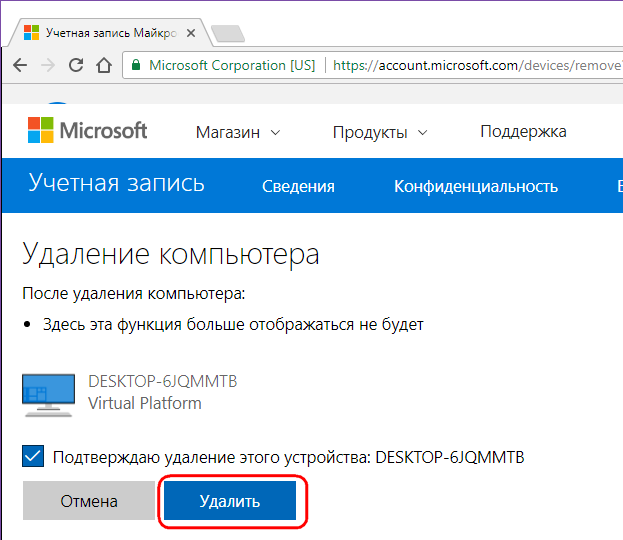
Task: Click the green padlock security icon
Action: tap(136, 65)
